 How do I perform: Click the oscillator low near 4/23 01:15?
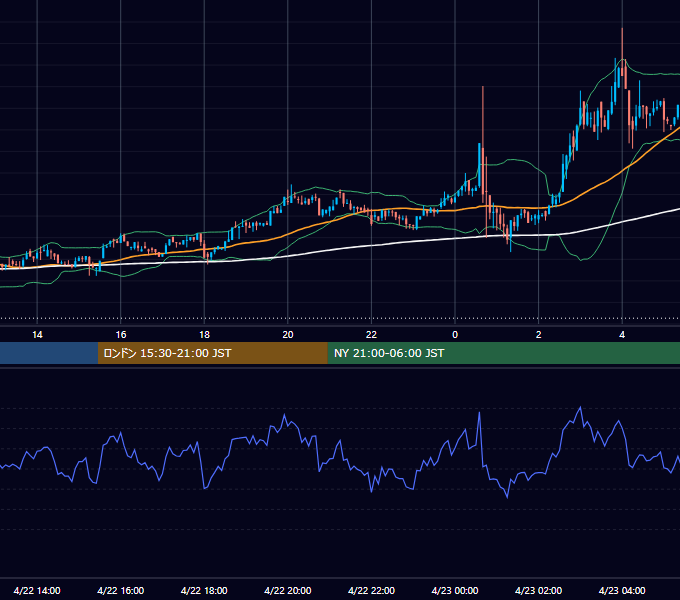tap(507, 496)
